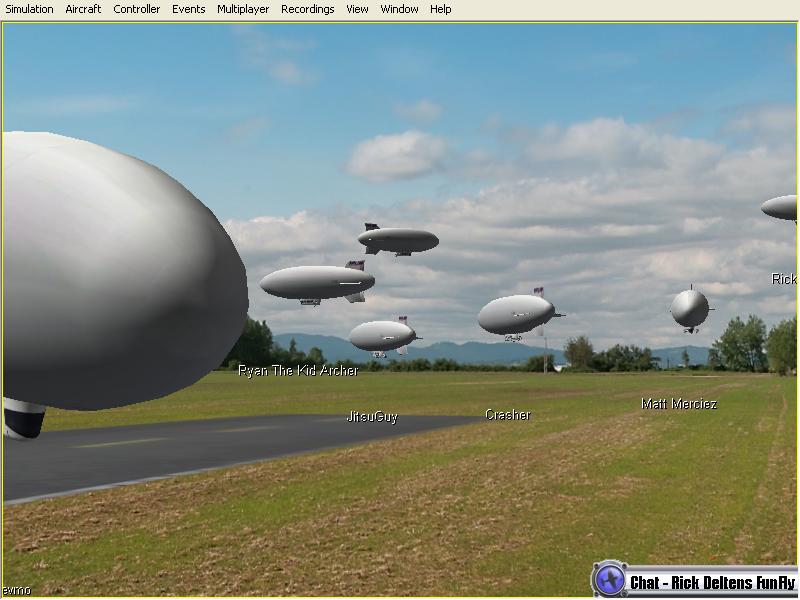Open the Help menu
The width and height of the screenshot is (800, 600).
tap(440, 9)
